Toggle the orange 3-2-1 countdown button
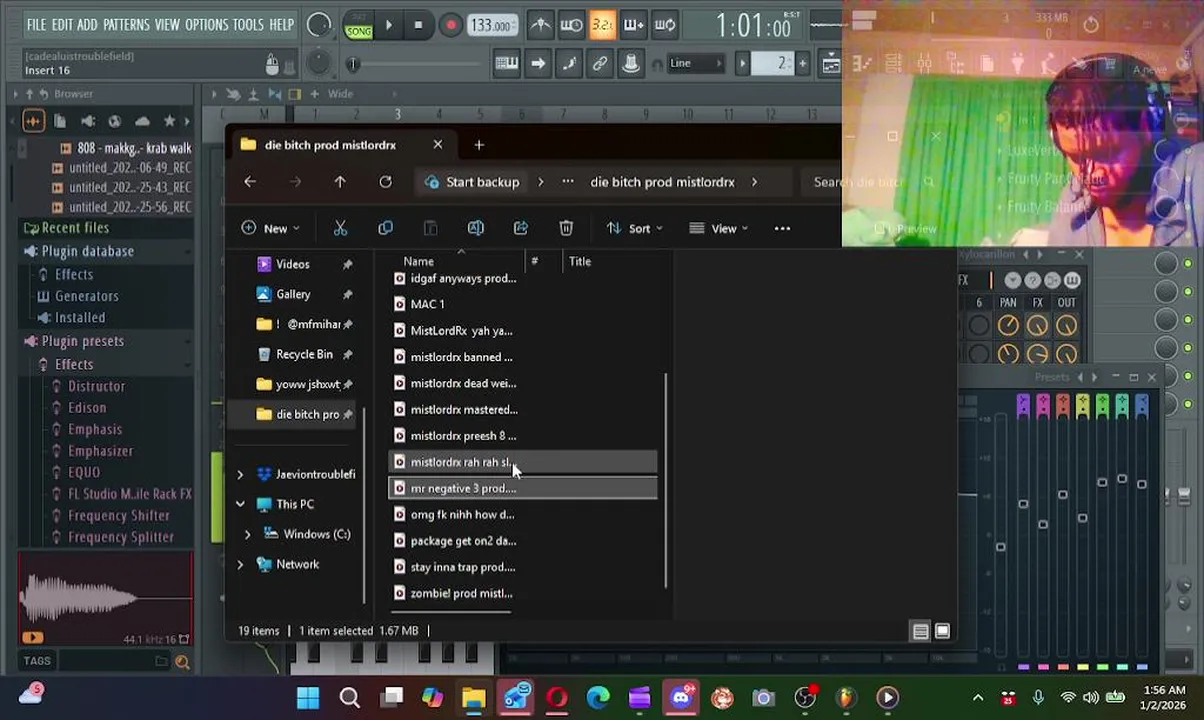This screenshot has height=720, width=1204. point(602,25)
